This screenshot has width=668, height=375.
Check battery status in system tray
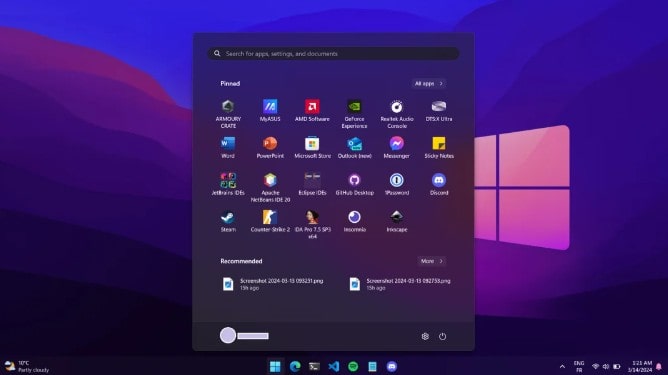point(616,366)
